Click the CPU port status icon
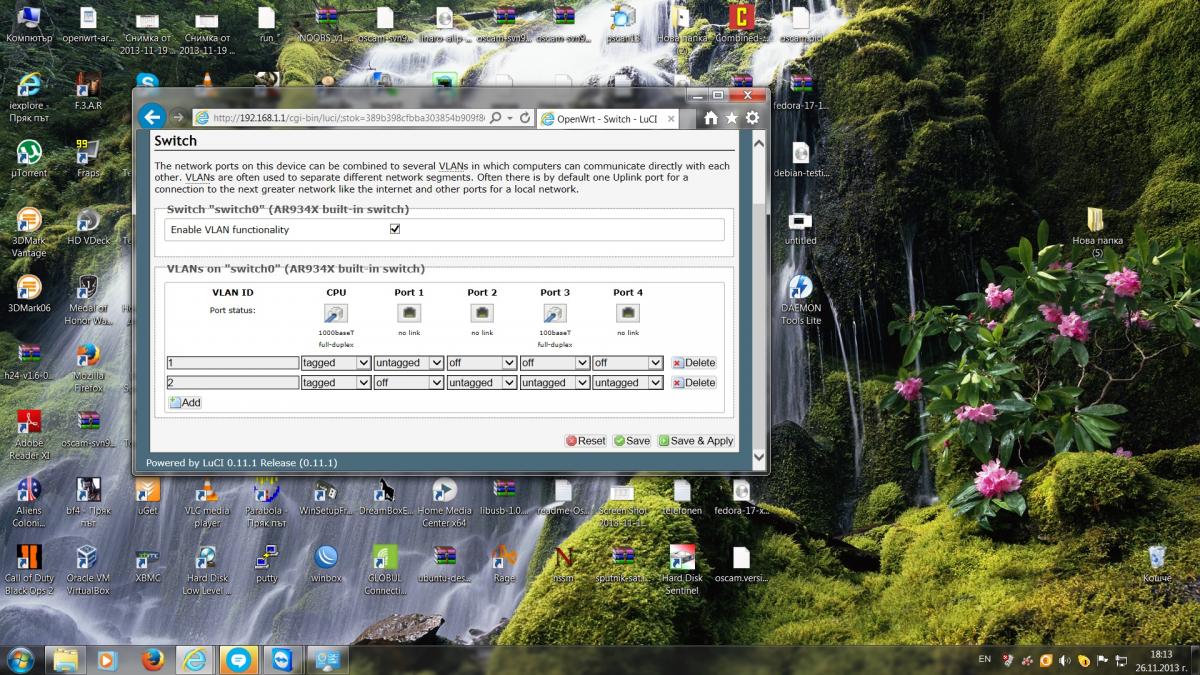 [336, 314]
